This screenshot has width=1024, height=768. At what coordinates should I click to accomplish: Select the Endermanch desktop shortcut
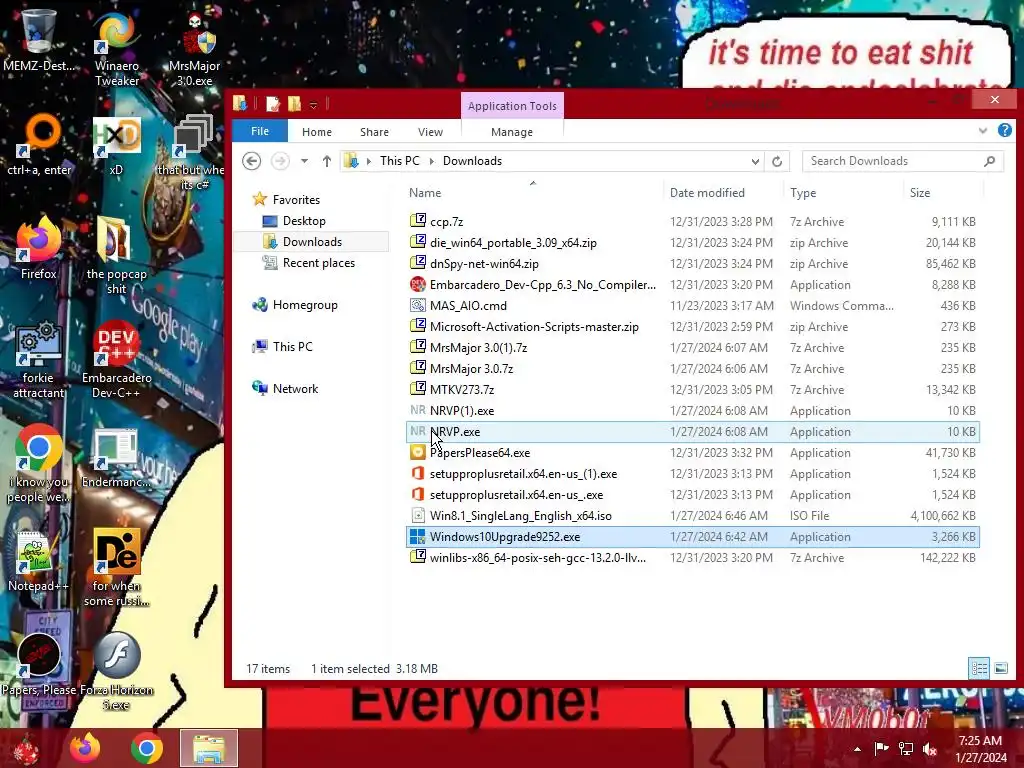coord(116,459)
